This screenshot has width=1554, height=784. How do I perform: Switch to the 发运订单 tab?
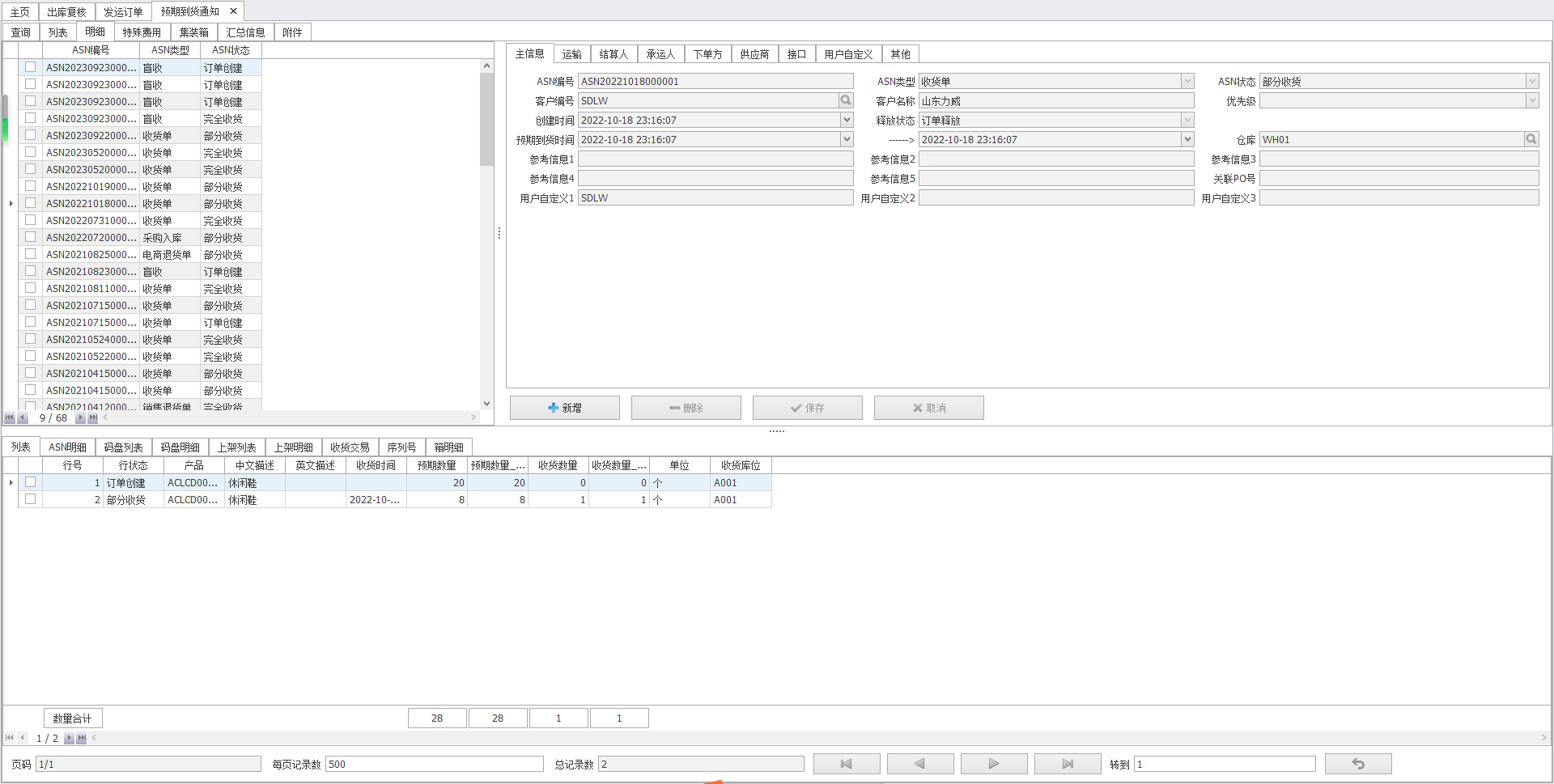point(123,12)
